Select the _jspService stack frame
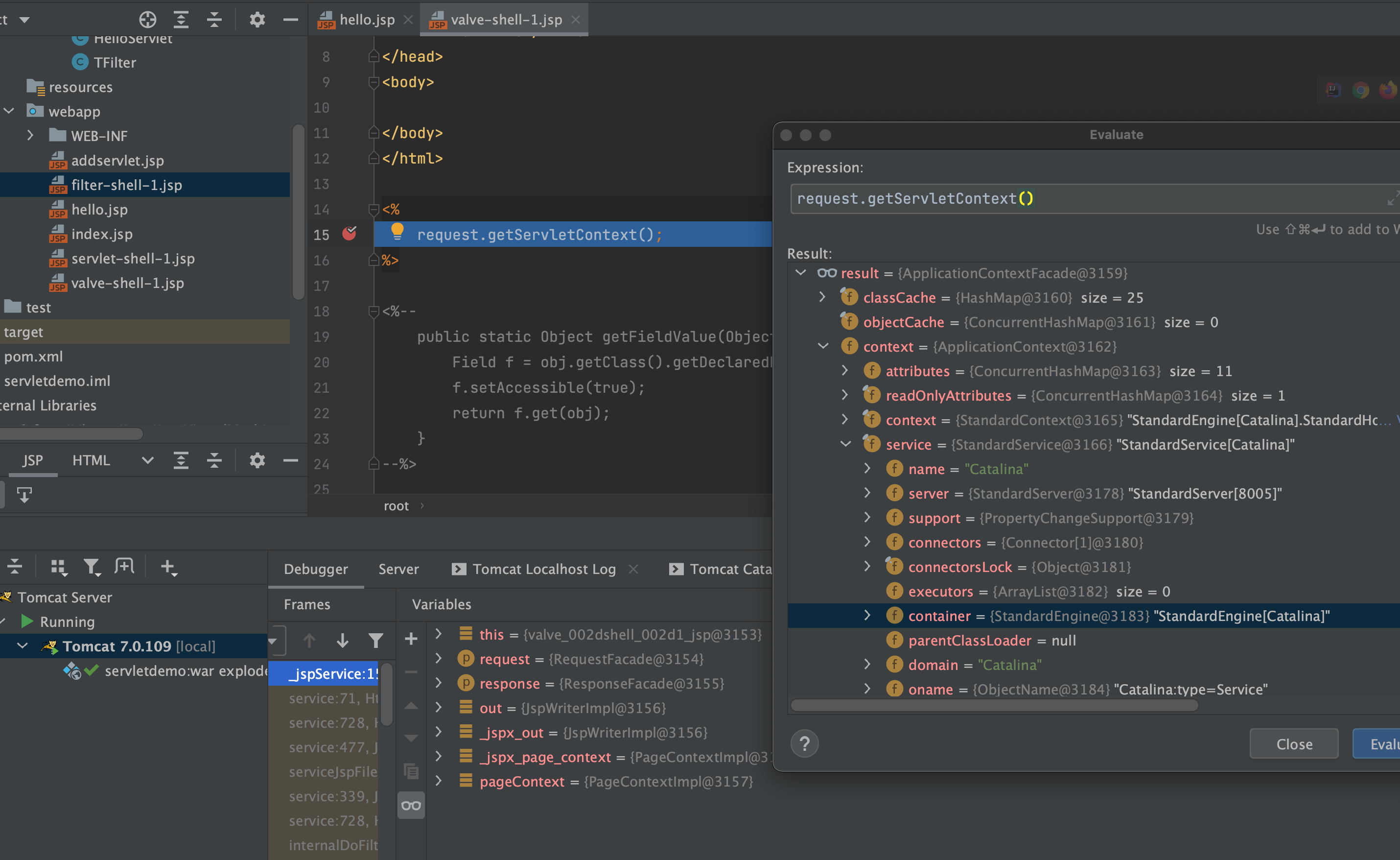1400x860 pixels. click(324, 673)
